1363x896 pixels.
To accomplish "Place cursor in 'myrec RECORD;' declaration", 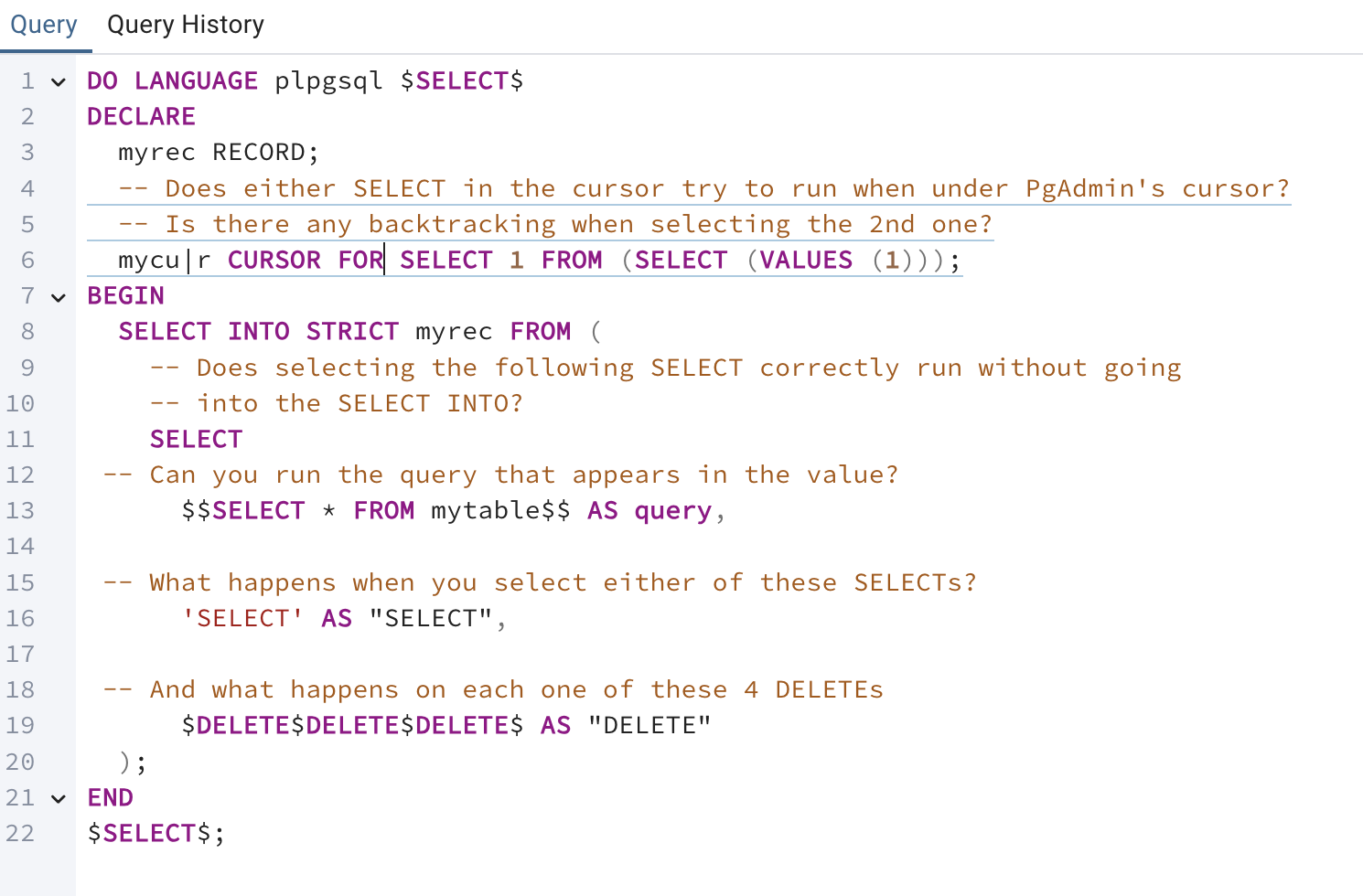I will point(218,153).
